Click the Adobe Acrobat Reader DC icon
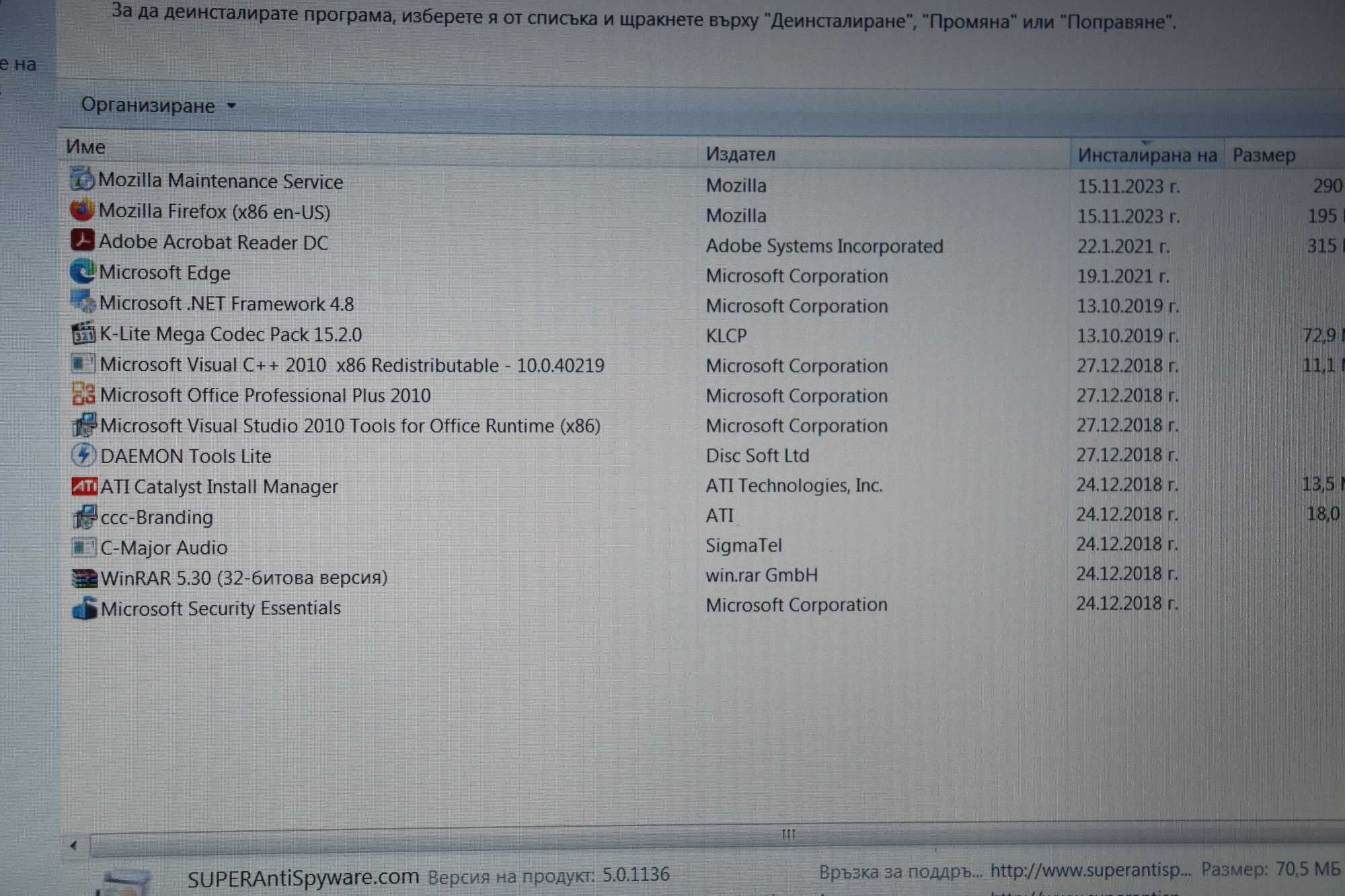The height and width of the screenshot is (896, 1345). 83,240
